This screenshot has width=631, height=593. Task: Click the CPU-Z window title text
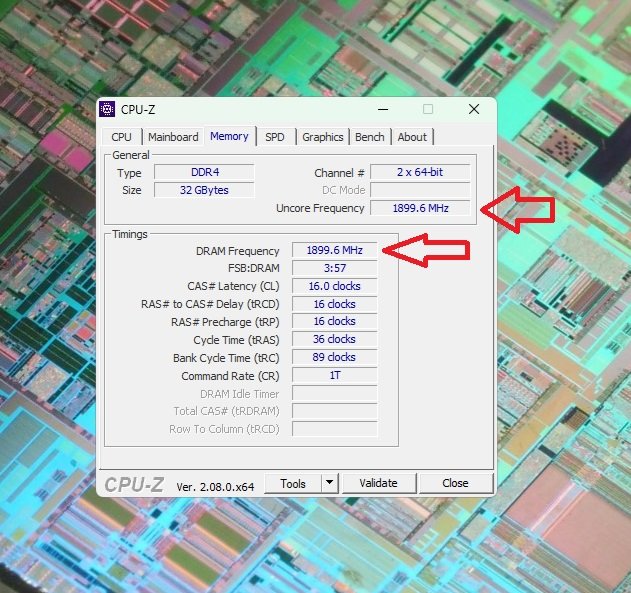point(138,109)
